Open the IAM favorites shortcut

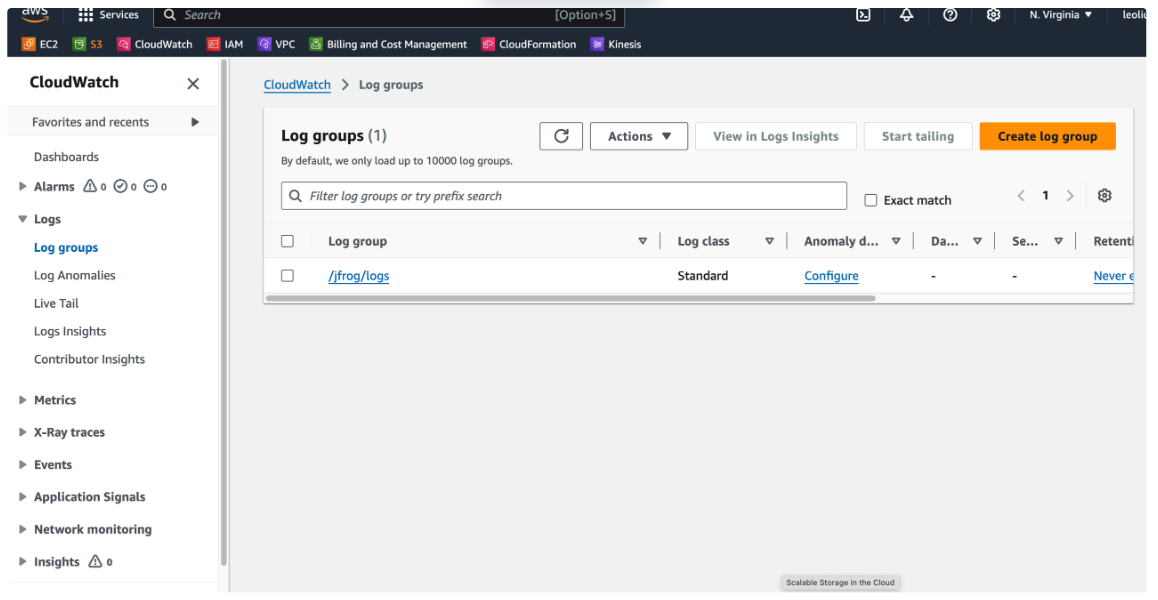(x=225, y=44)
